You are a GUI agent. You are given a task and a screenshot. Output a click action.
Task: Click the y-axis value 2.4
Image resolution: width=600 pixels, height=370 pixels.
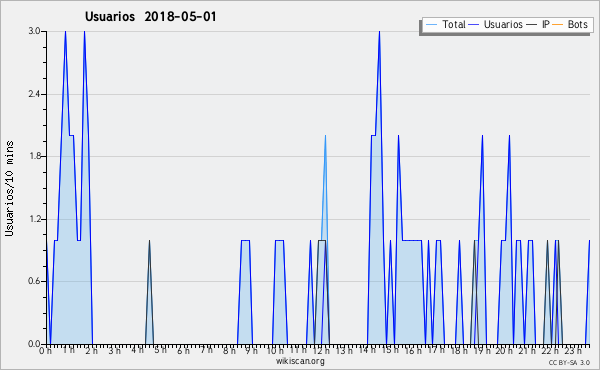34,94
